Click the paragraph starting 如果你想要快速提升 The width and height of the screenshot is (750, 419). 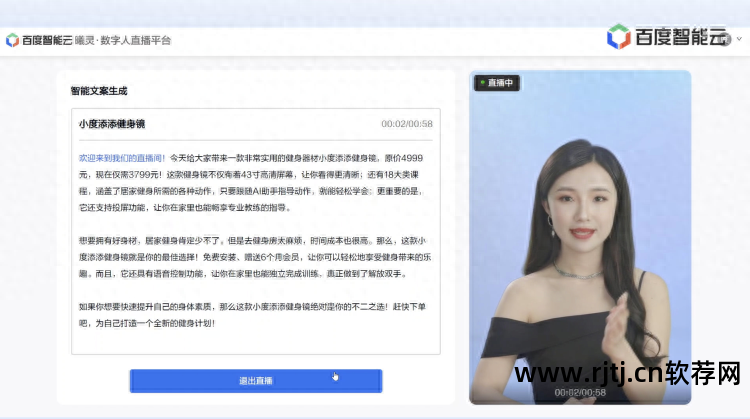[x=253, y=315]
